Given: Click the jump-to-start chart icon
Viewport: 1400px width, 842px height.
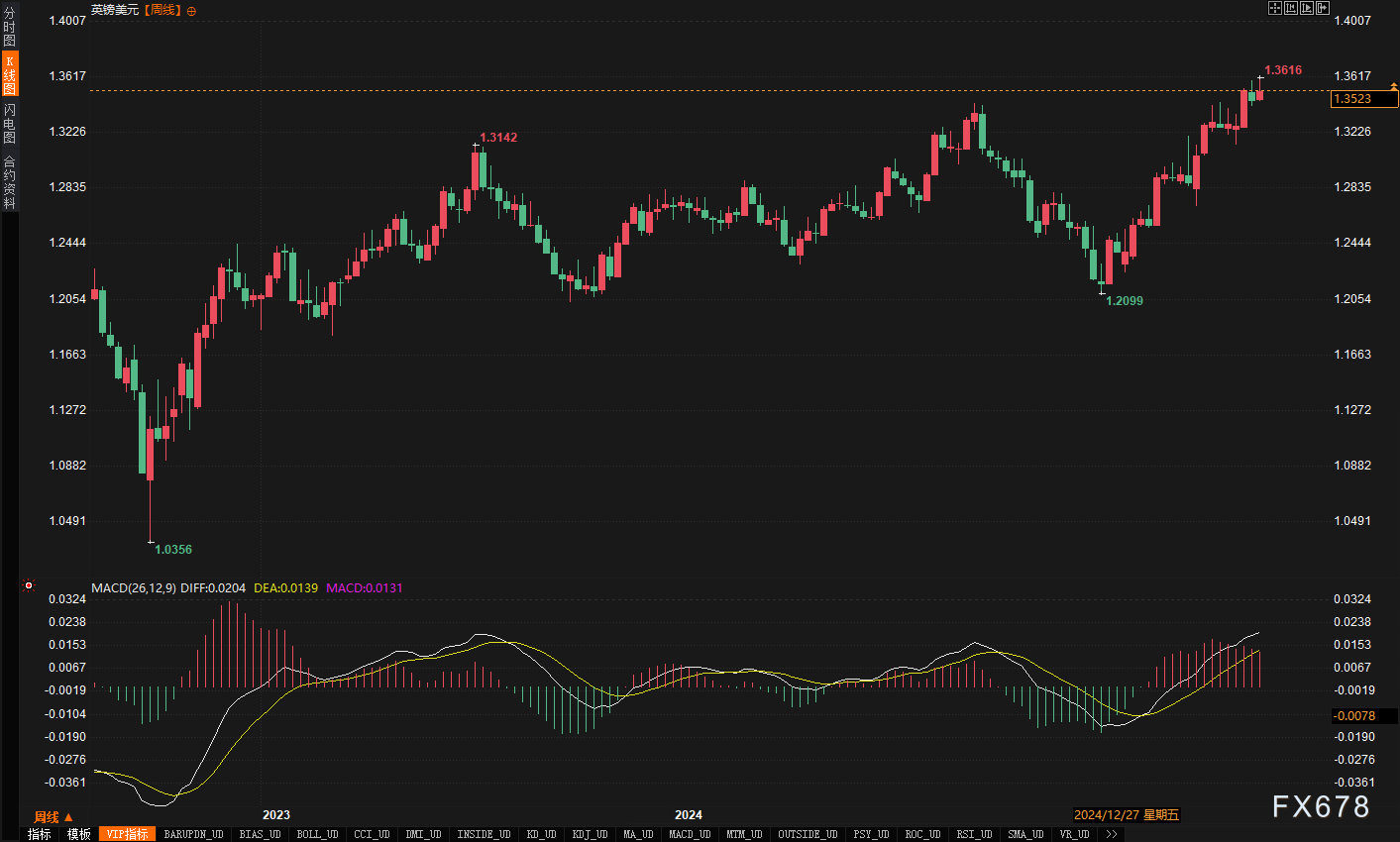Looking at the screenshot, I should tap(1291, 8).
